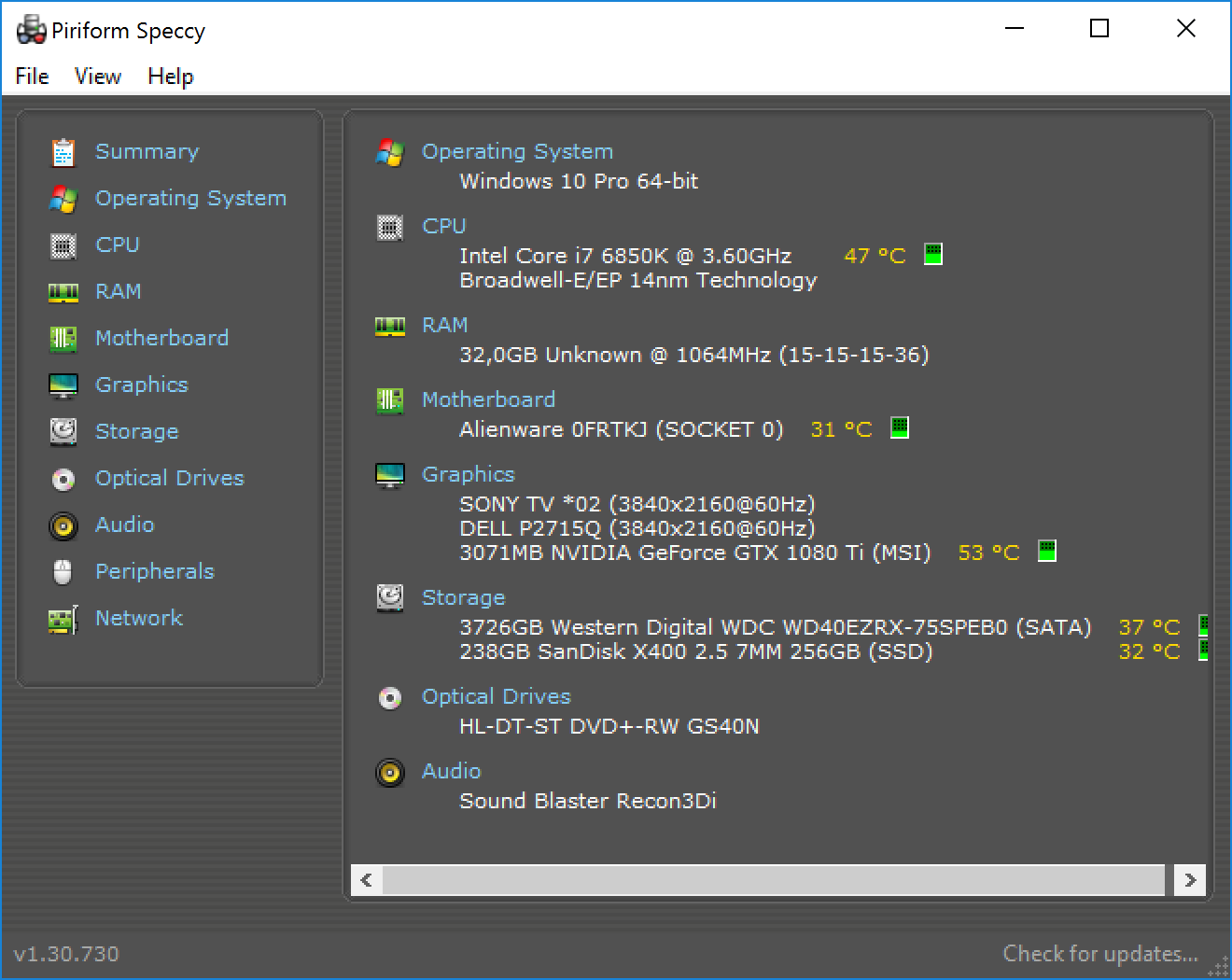The width and height of the screenshot is (1232, 980).
Task: Click the Audio heading link in summary
Action: [x=451, y=771]
